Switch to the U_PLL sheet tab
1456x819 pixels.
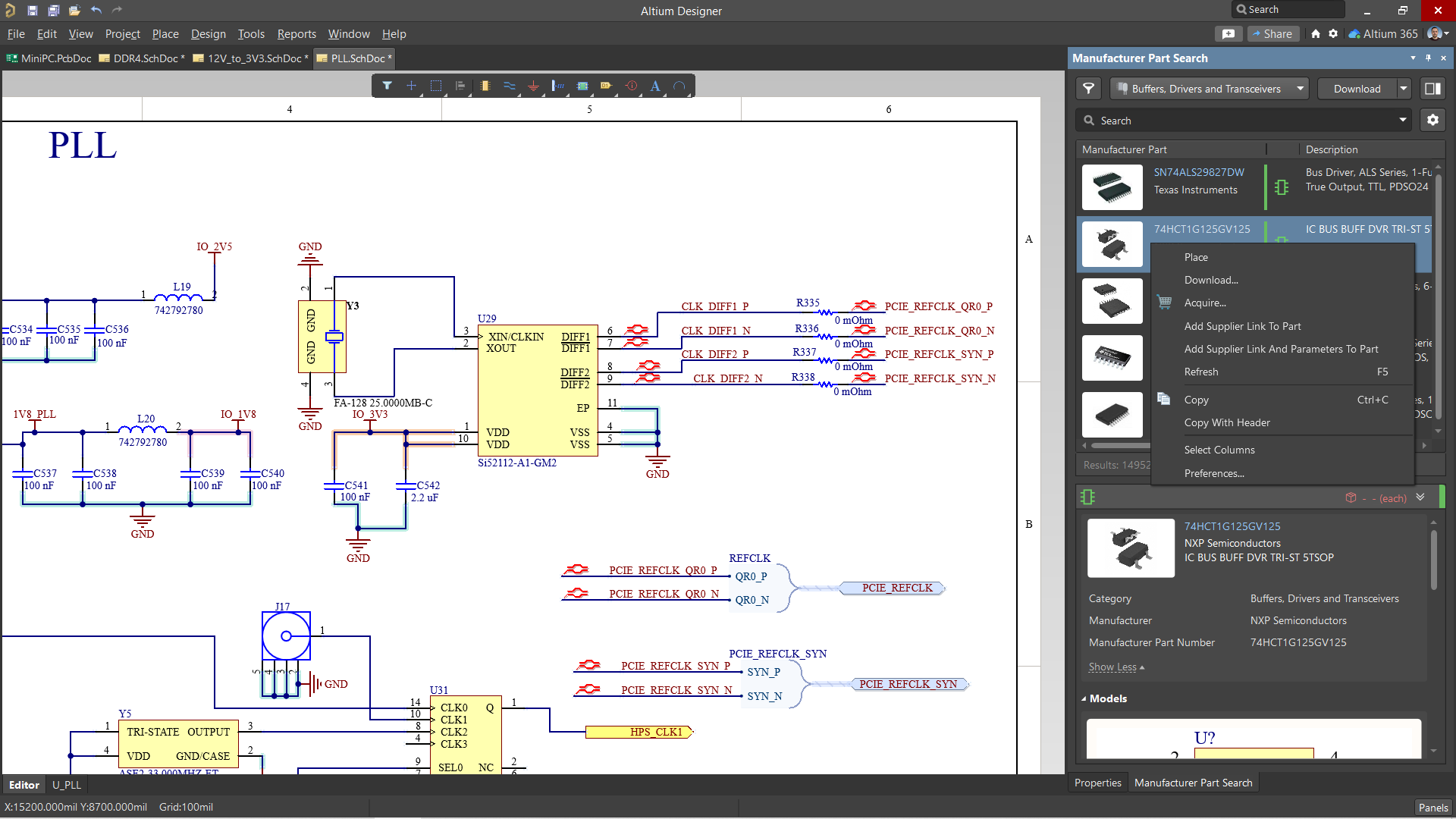click(66, 785)
